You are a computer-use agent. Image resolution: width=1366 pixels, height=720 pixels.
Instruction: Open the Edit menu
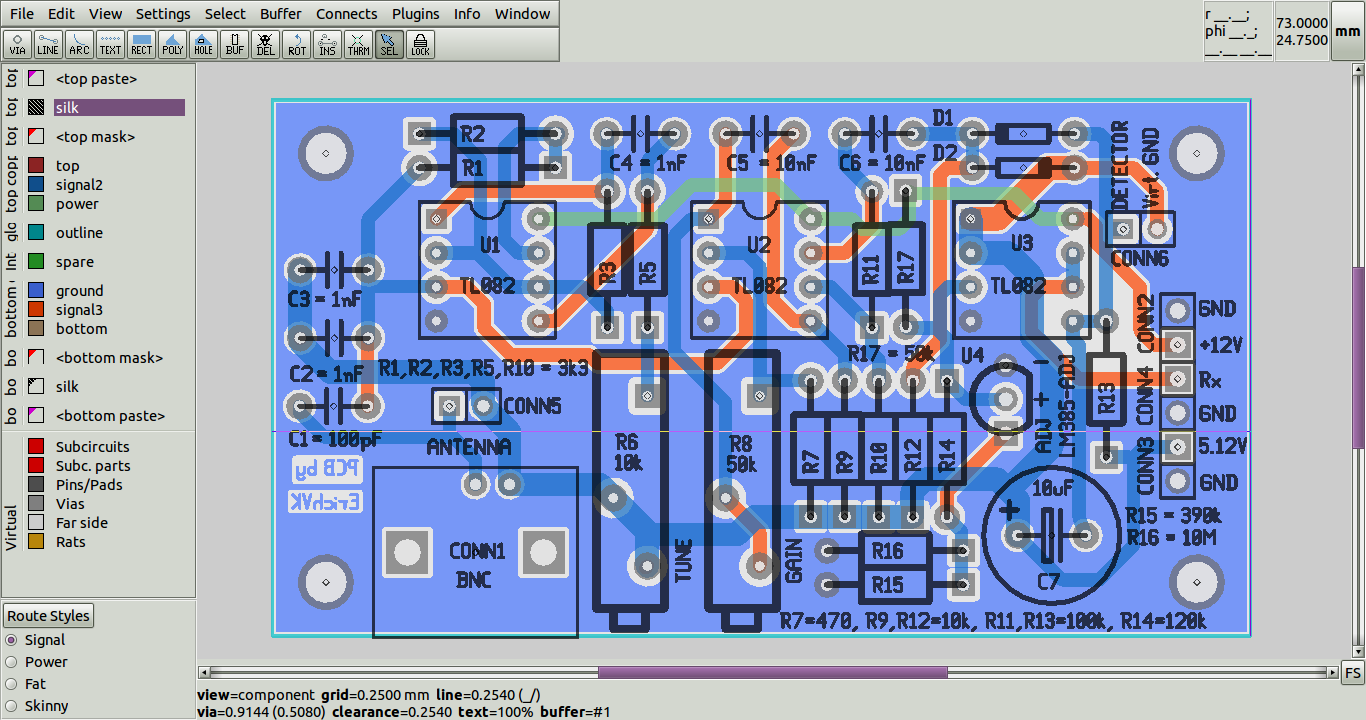[61, 14]
